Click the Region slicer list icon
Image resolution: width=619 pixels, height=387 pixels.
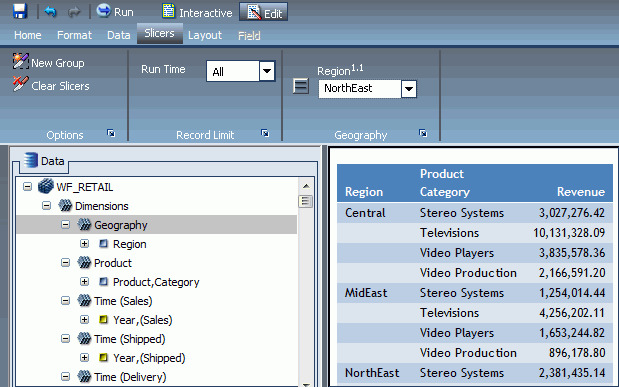[301, 86]
